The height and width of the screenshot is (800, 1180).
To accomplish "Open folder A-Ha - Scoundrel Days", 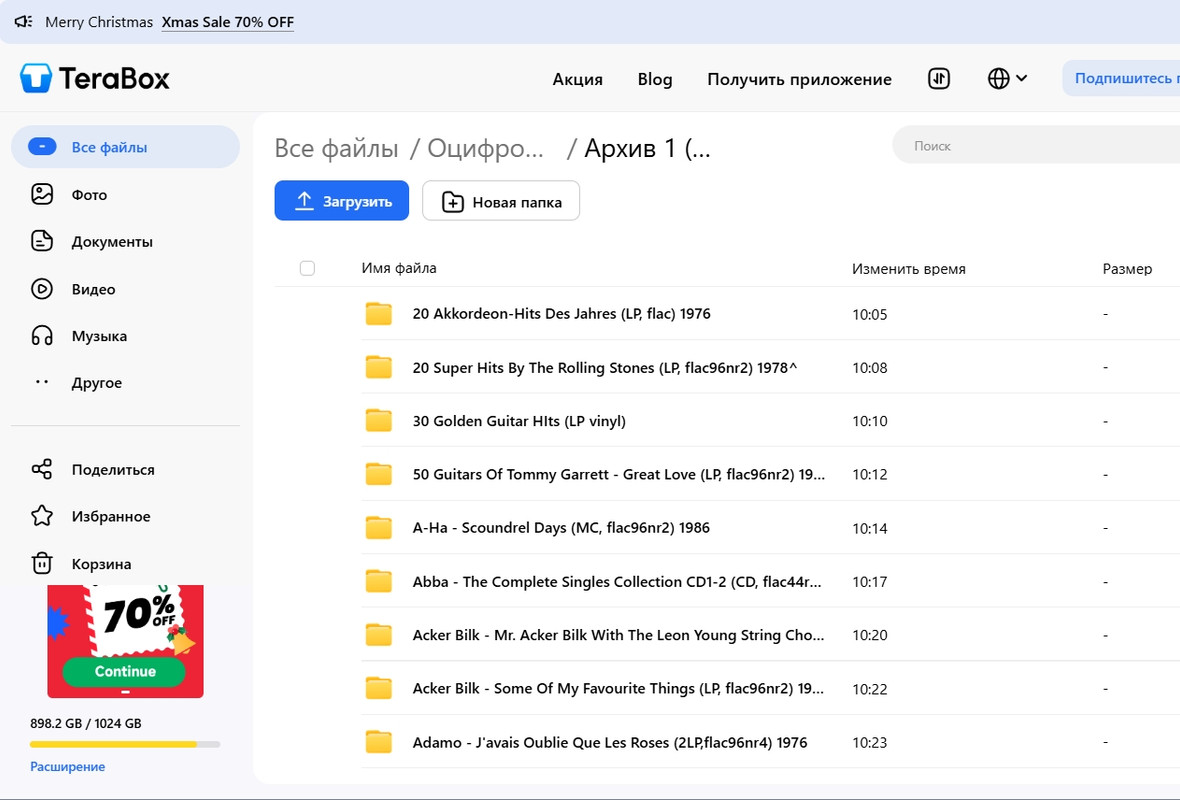I will click(x=561, y=528).
